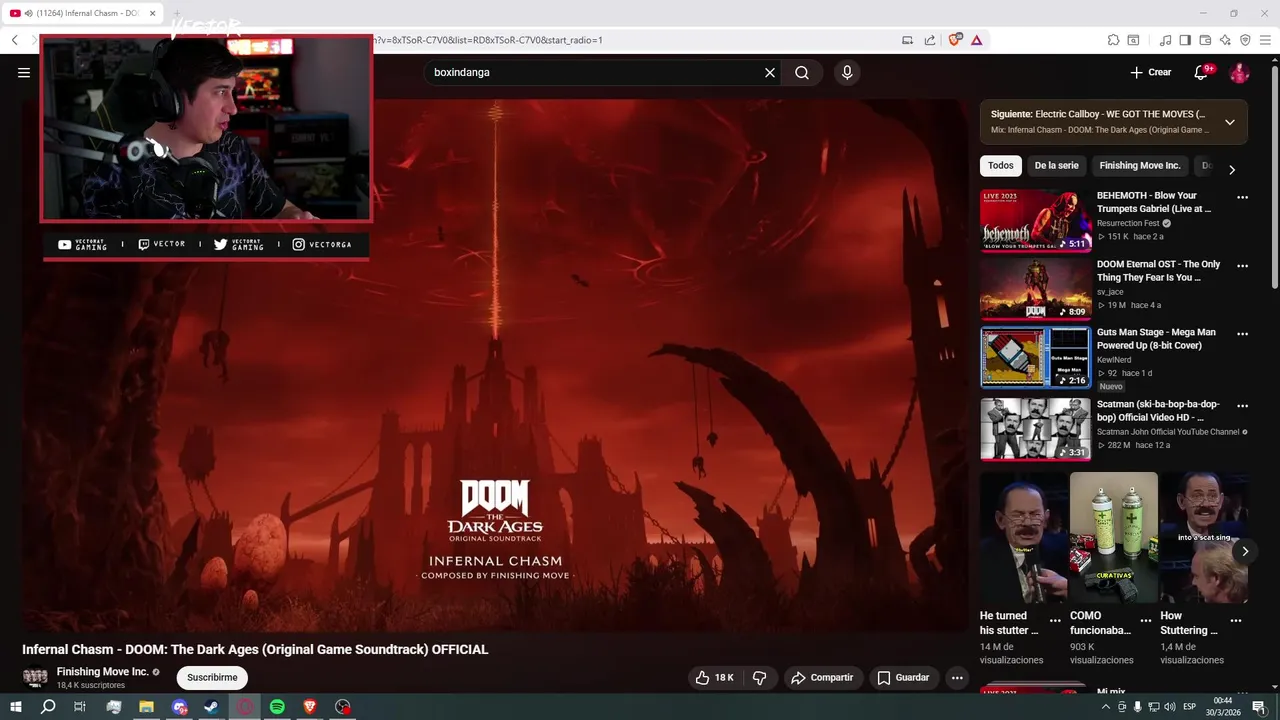Image resolution: width=1280 pixels, height=720 pixels.
Task: Open the YouTube hamburger guide menu
Action: click(x=24, y=72)
